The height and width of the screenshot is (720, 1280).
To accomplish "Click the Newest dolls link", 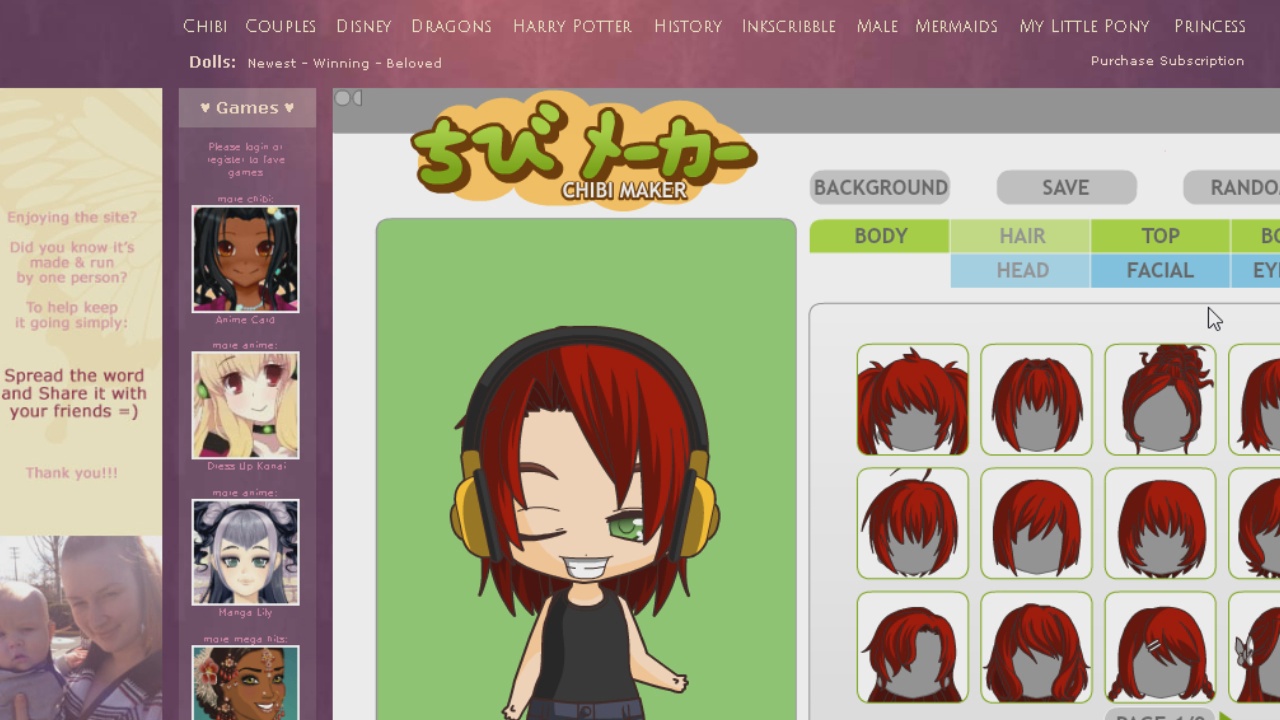I will (x=272, y=63).
